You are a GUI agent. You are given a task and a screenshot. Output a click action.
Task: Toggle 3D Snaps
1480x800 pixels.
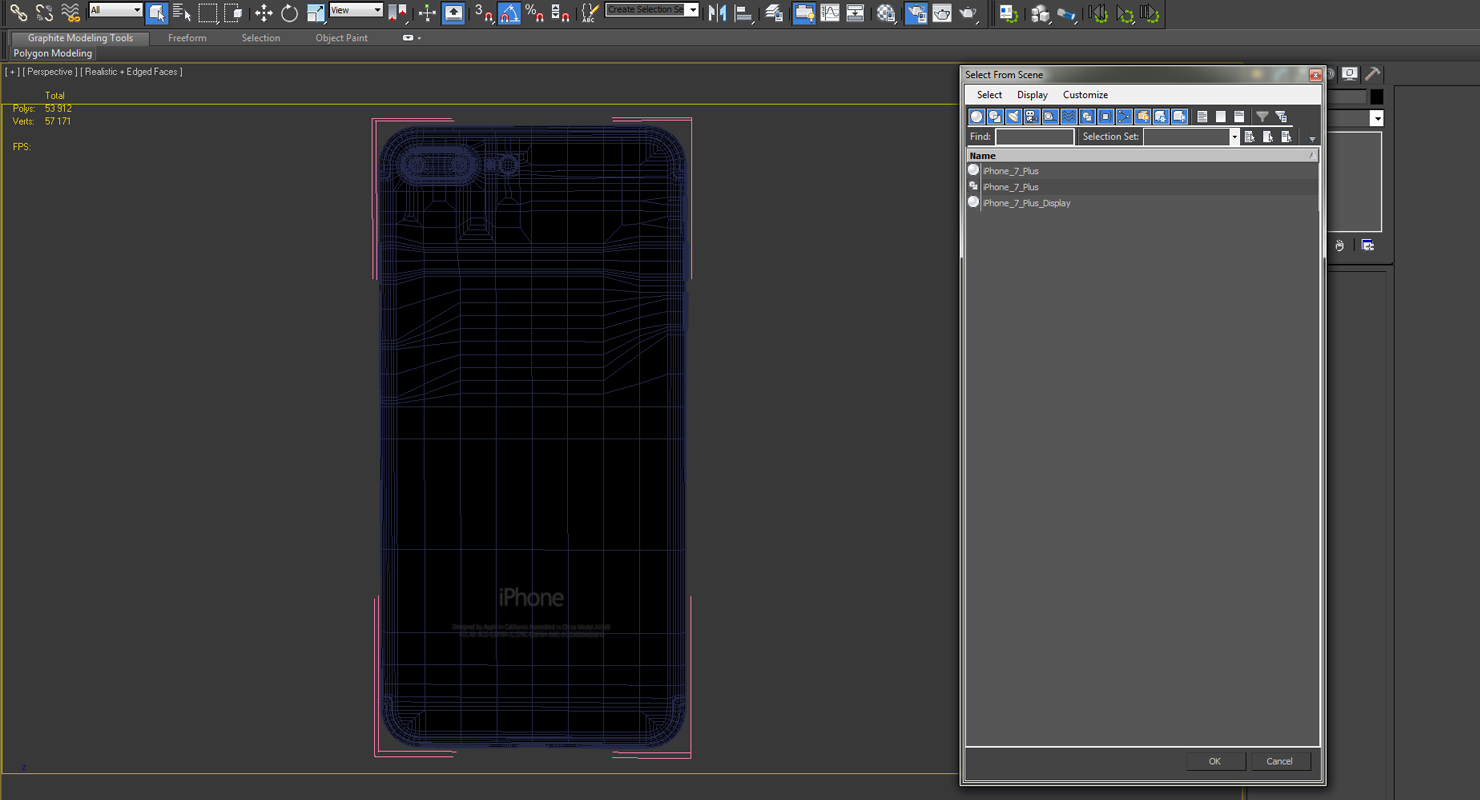click(x=483, y=13)
